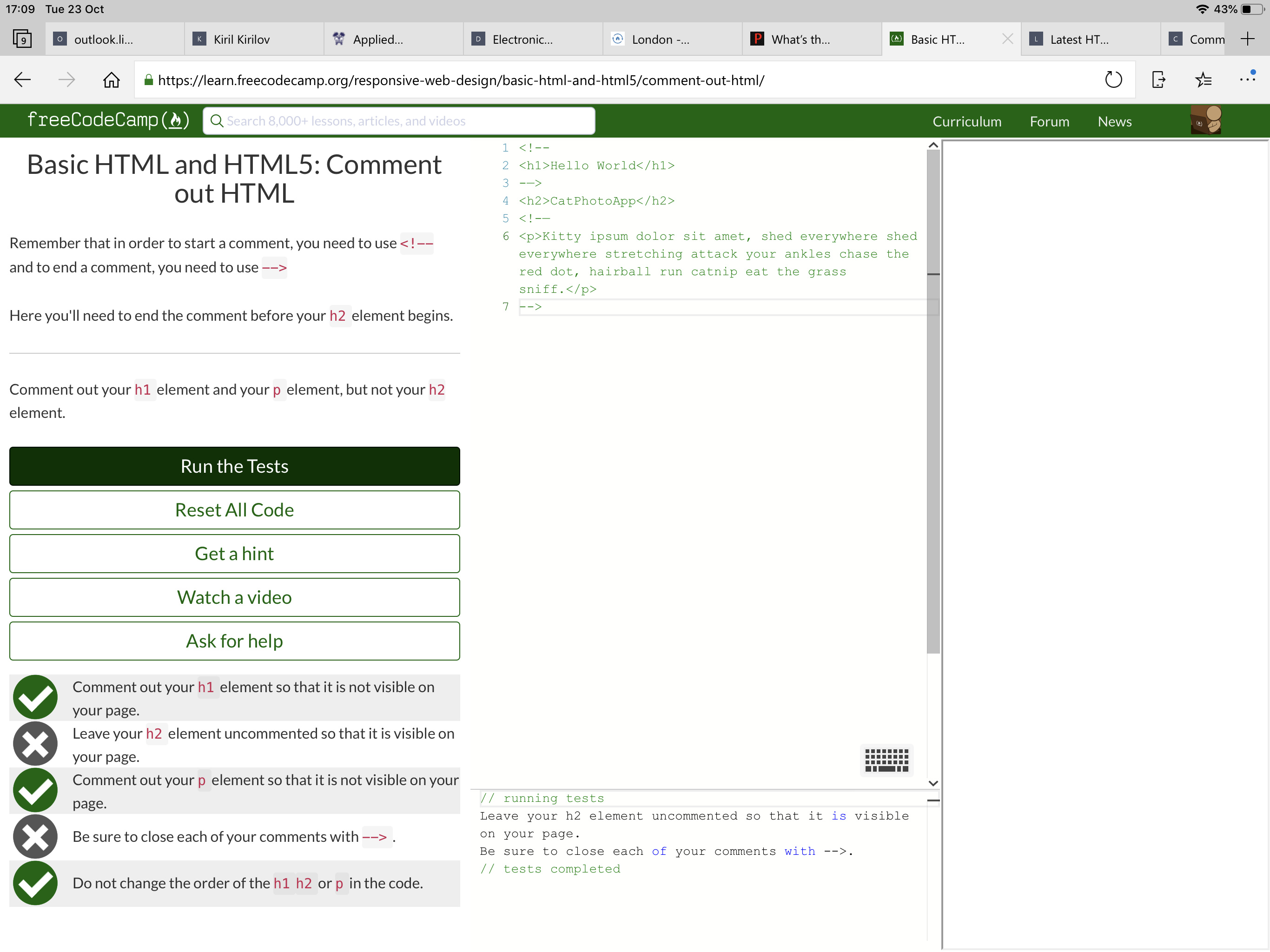Add a new browser tab with plus
The width and height of the screenshot is (1270, 952).
1247,39
